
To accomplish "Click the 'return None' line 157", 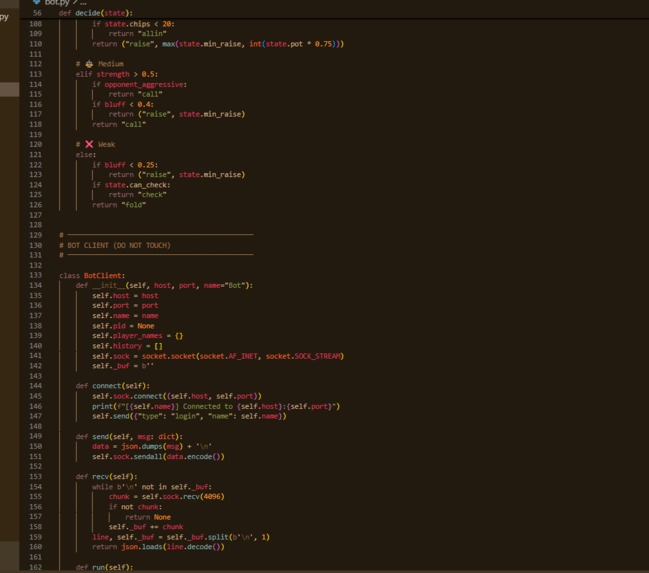I will [x=148, y=517].
